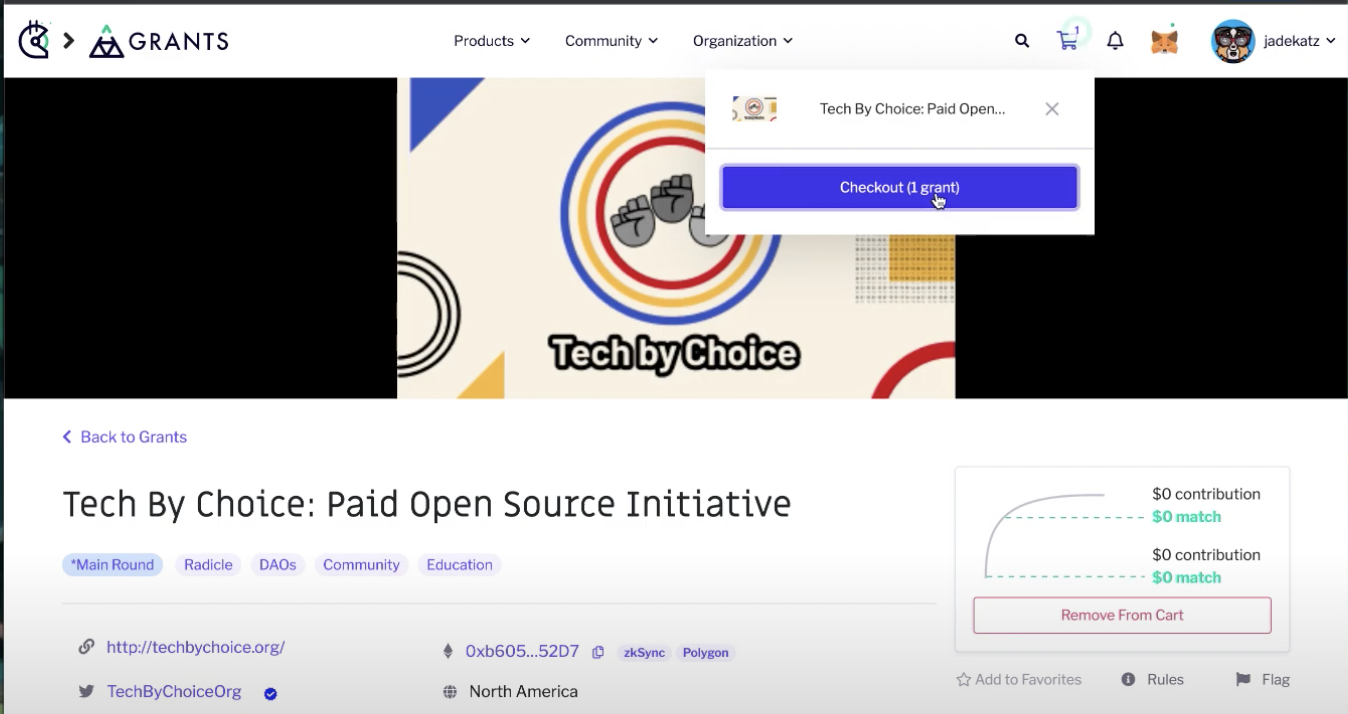Select the Education tag
The image size is (1348, 714).
(x=459, y=565)
